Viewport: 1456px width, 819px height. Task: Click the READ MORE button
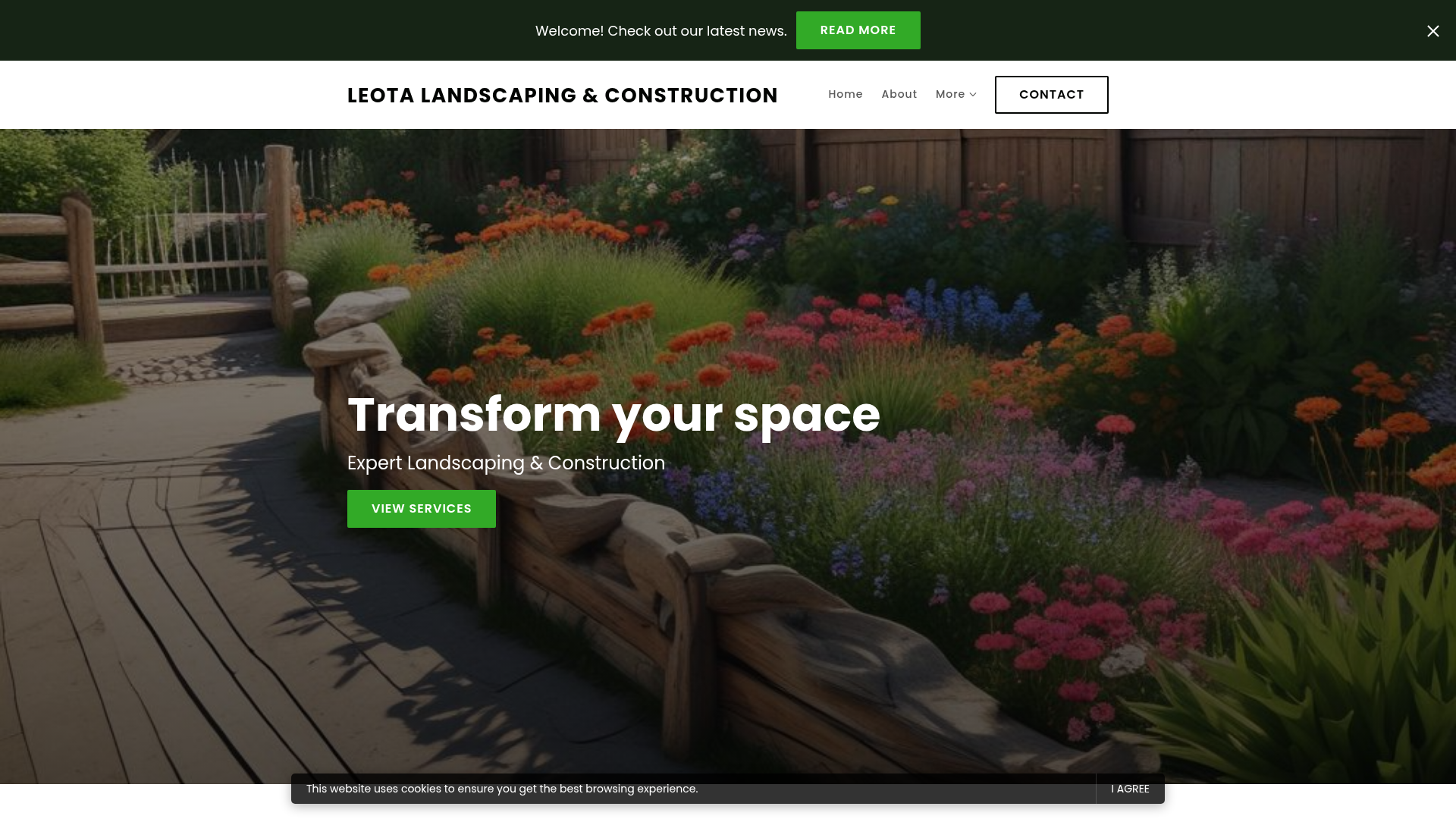(x=858, y=30)
